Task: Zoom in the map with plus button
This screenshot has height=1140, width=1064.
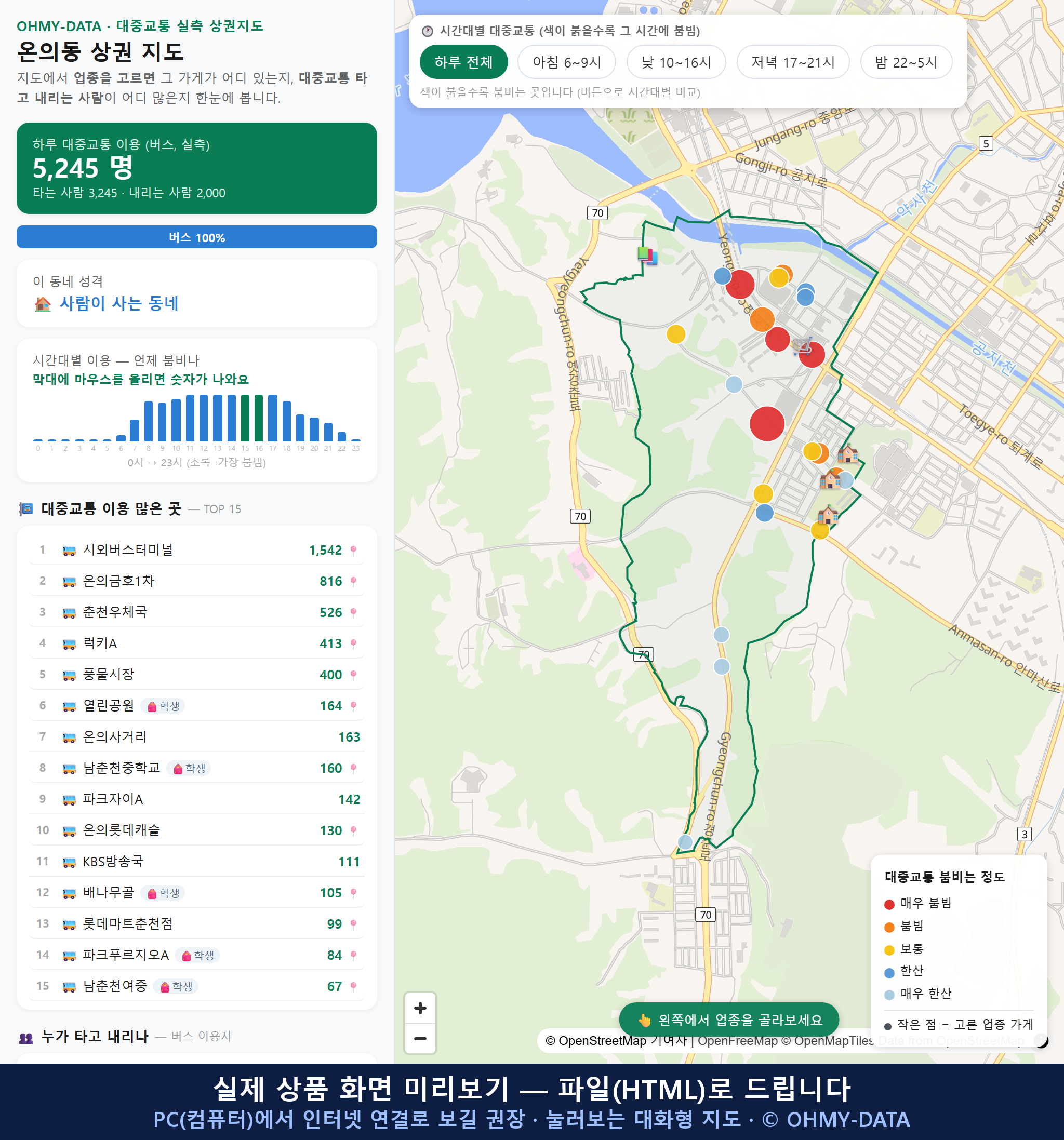Action: [420, 1008]
